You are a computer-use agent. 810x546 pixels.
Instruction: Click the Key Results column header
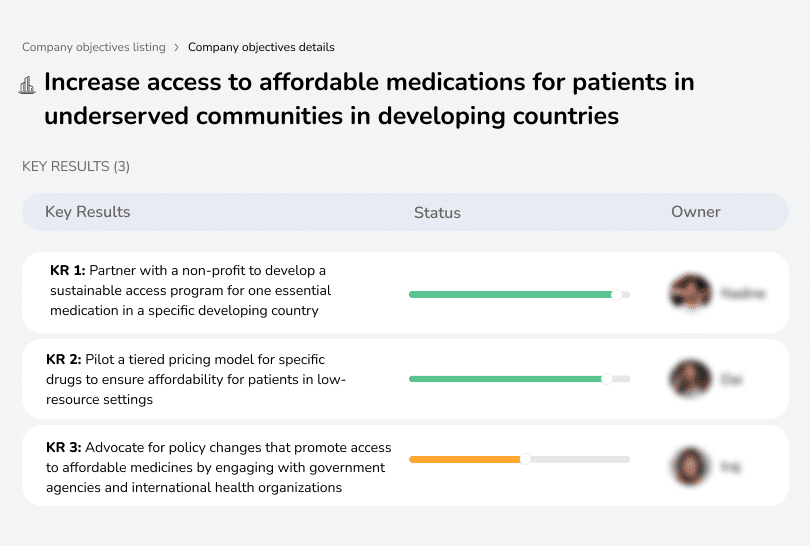87,212
